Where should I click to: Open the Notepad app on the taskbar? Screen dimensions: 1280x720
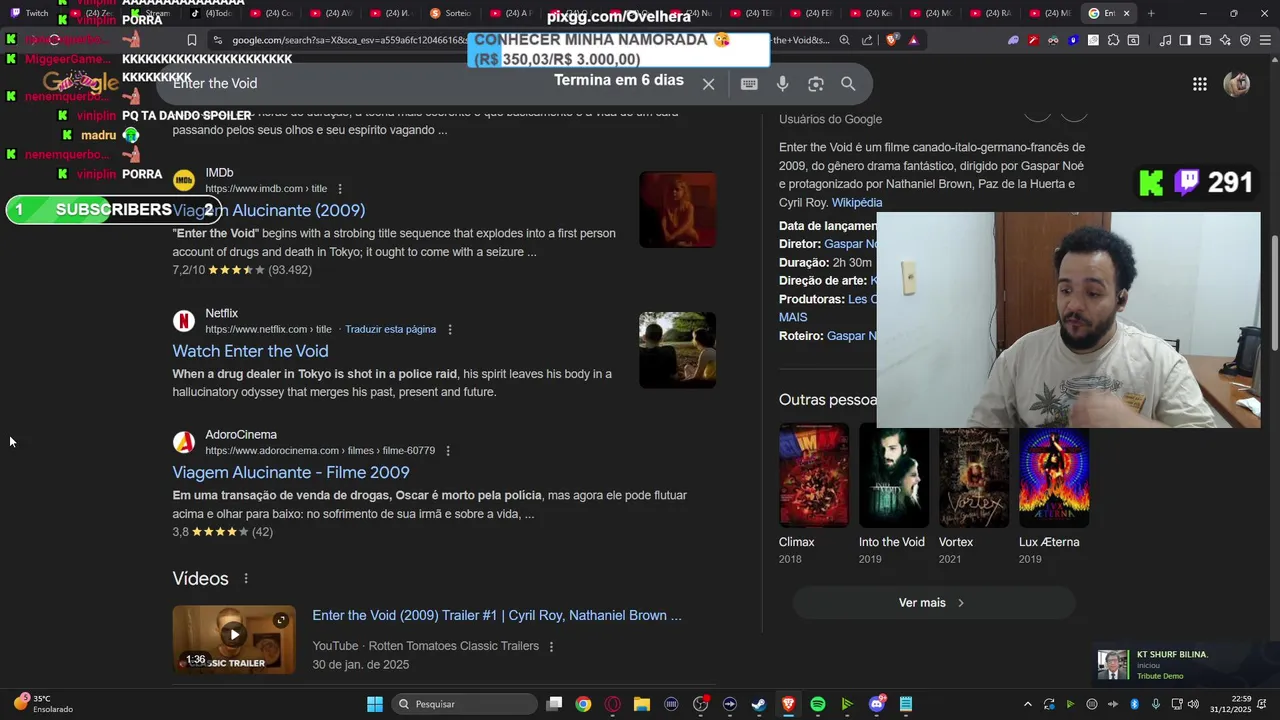tap(906, 704)
